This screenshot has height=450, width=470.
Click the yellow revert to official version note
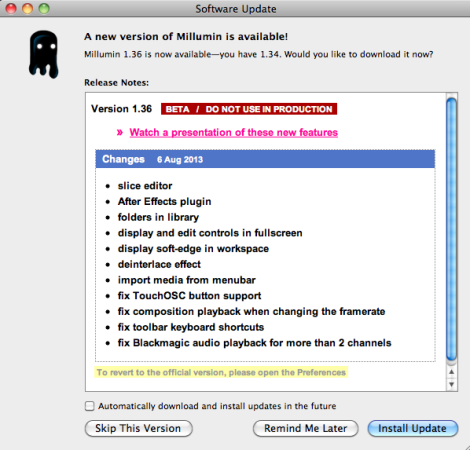click(x=221, y=372)
